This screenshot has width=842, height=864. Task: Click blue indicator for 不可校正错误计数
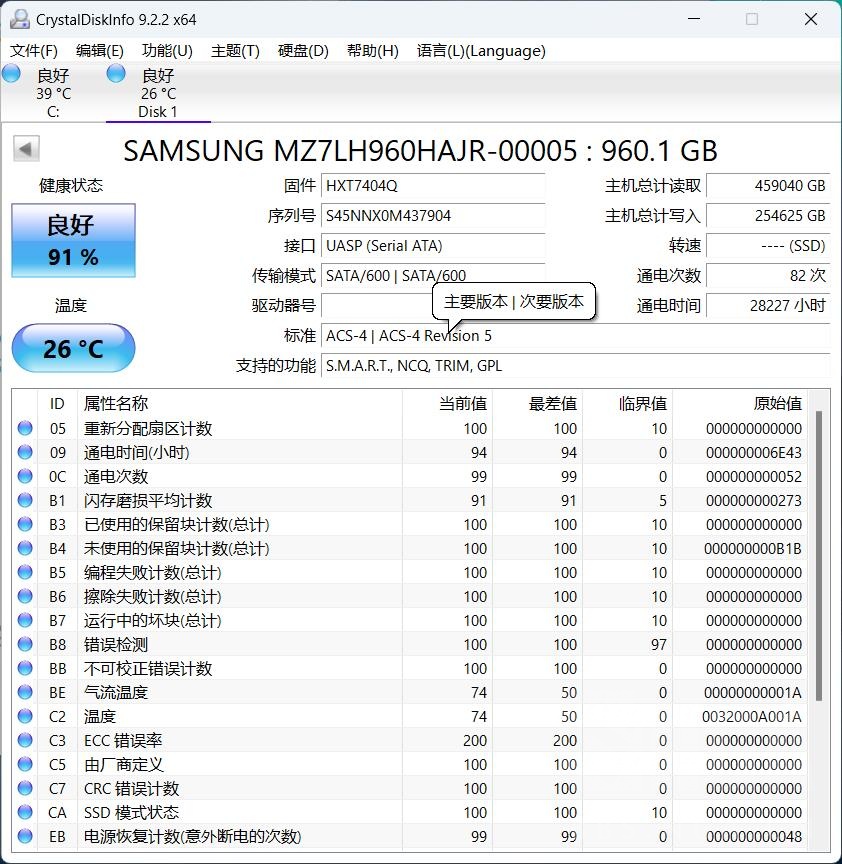(25, 668)
